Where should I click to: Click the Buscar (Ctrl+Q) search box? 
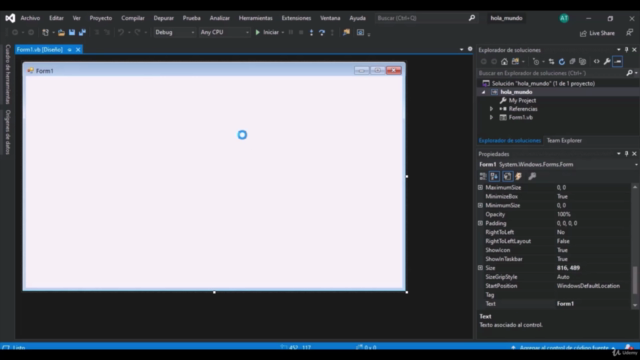click(426, 18)
